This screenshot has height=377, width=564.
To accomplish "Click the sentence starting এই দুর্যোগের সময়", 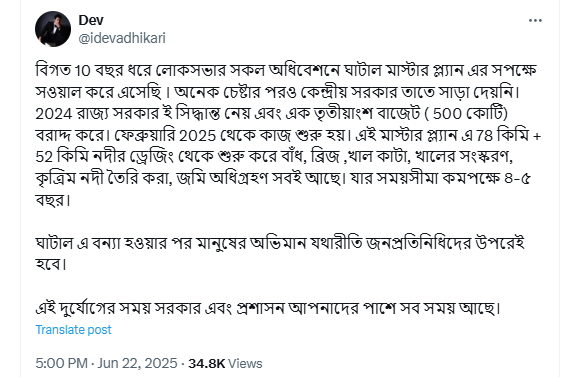I will coord(268,308).
